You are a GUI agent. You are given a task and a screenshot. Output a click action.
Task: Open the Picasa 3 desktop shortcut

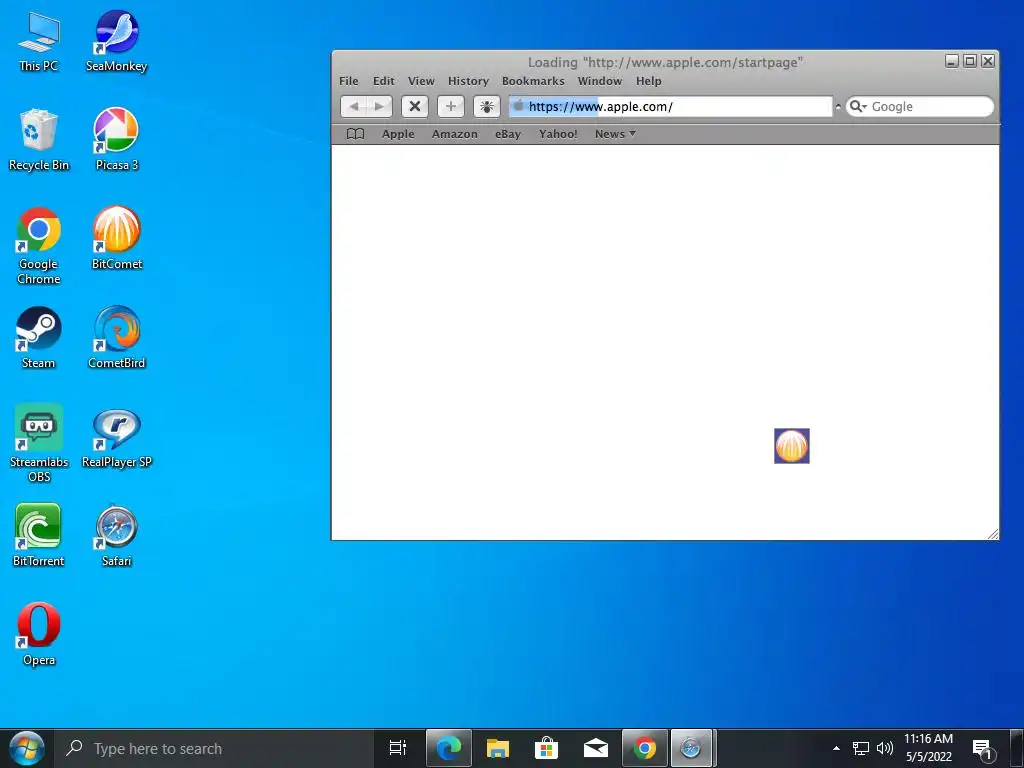click(116, 140)
